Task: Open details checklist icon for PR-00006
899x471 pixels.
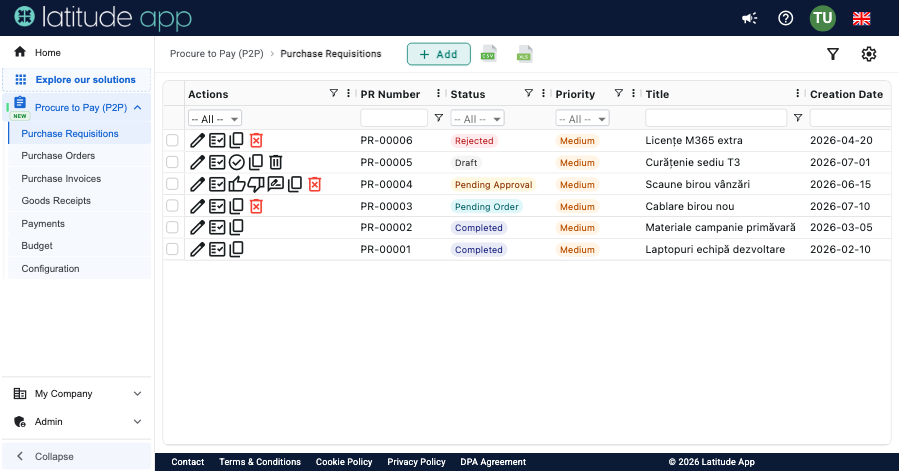Action: point(217,141)
